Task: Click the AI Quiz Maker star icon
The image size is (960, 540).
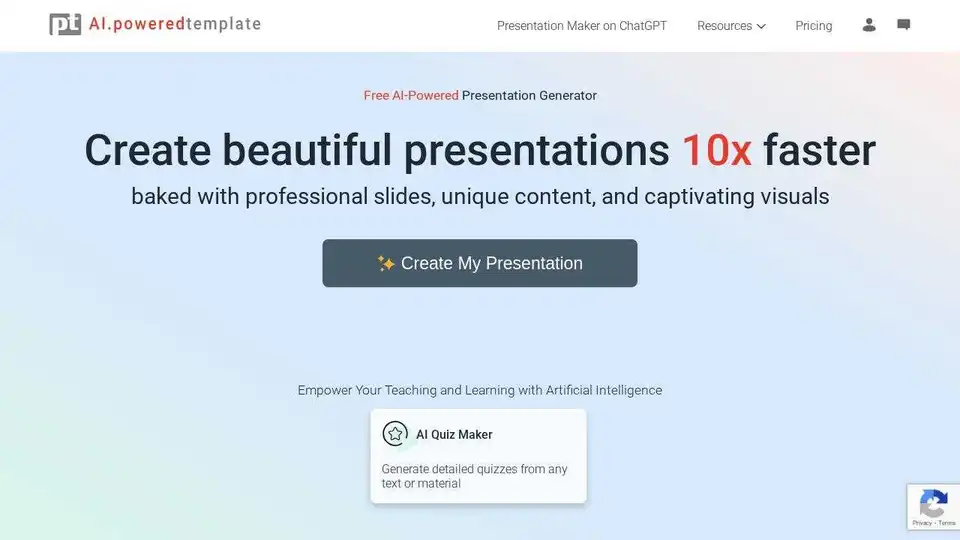Action: 395,434
